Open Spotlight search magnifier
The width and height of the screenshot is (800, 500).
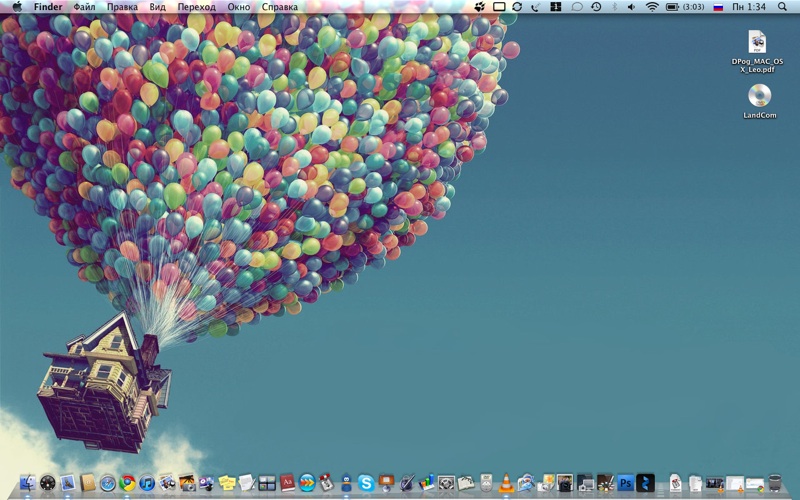[x=782, y=7]
